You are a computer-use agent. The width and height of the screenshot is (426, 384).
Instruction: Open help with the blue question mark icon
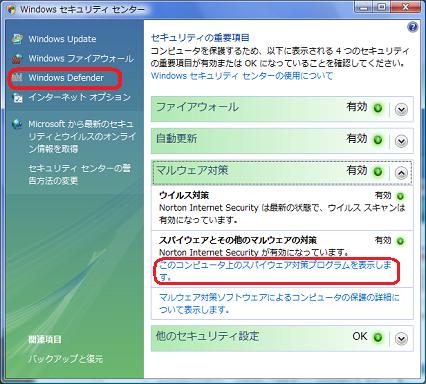click(x=413, y=27)
